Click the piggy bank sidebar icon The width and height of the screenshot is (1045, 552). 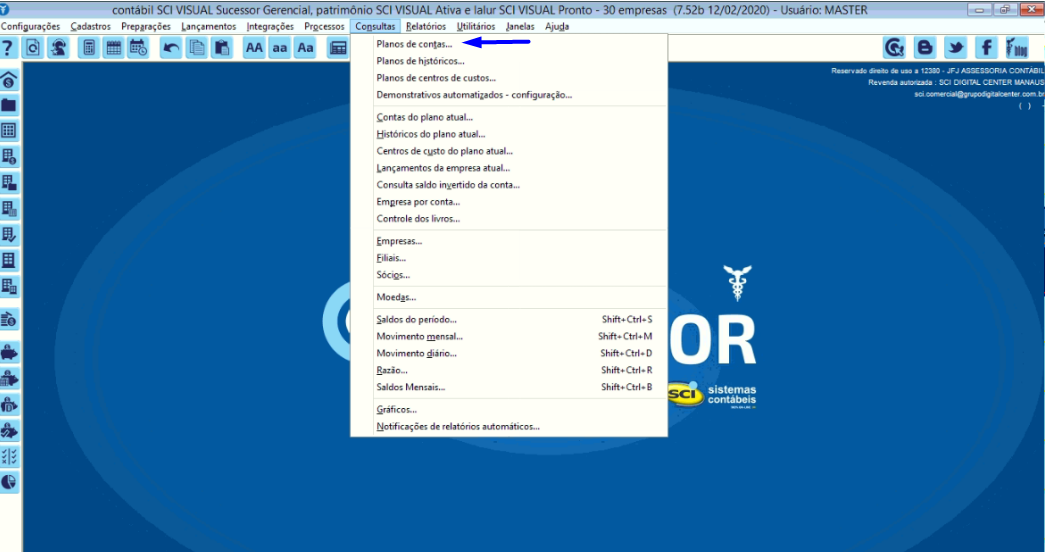point(9,354)
